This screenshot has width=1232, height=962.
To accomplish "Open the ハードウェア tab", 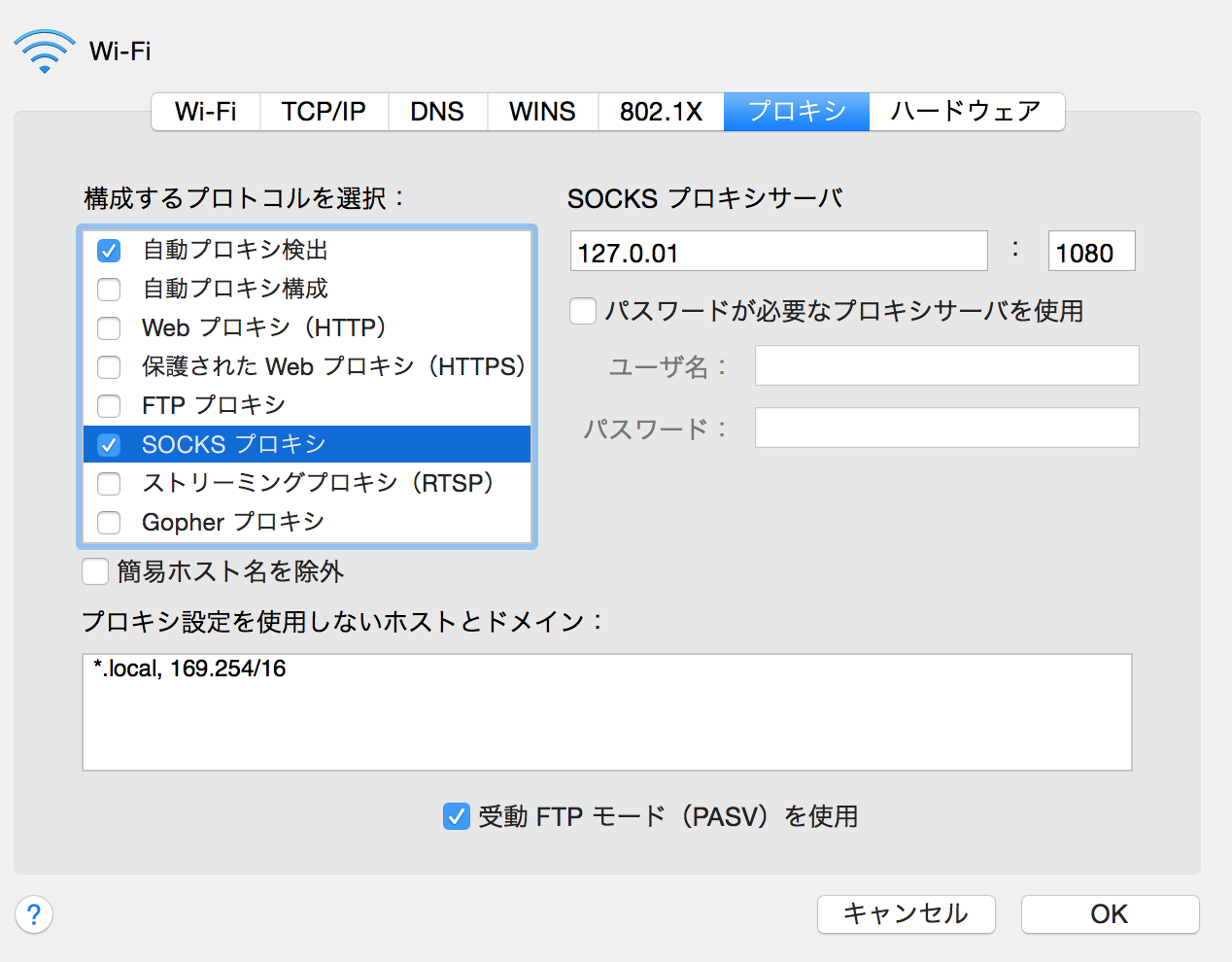I will click(x=966, y=111).
